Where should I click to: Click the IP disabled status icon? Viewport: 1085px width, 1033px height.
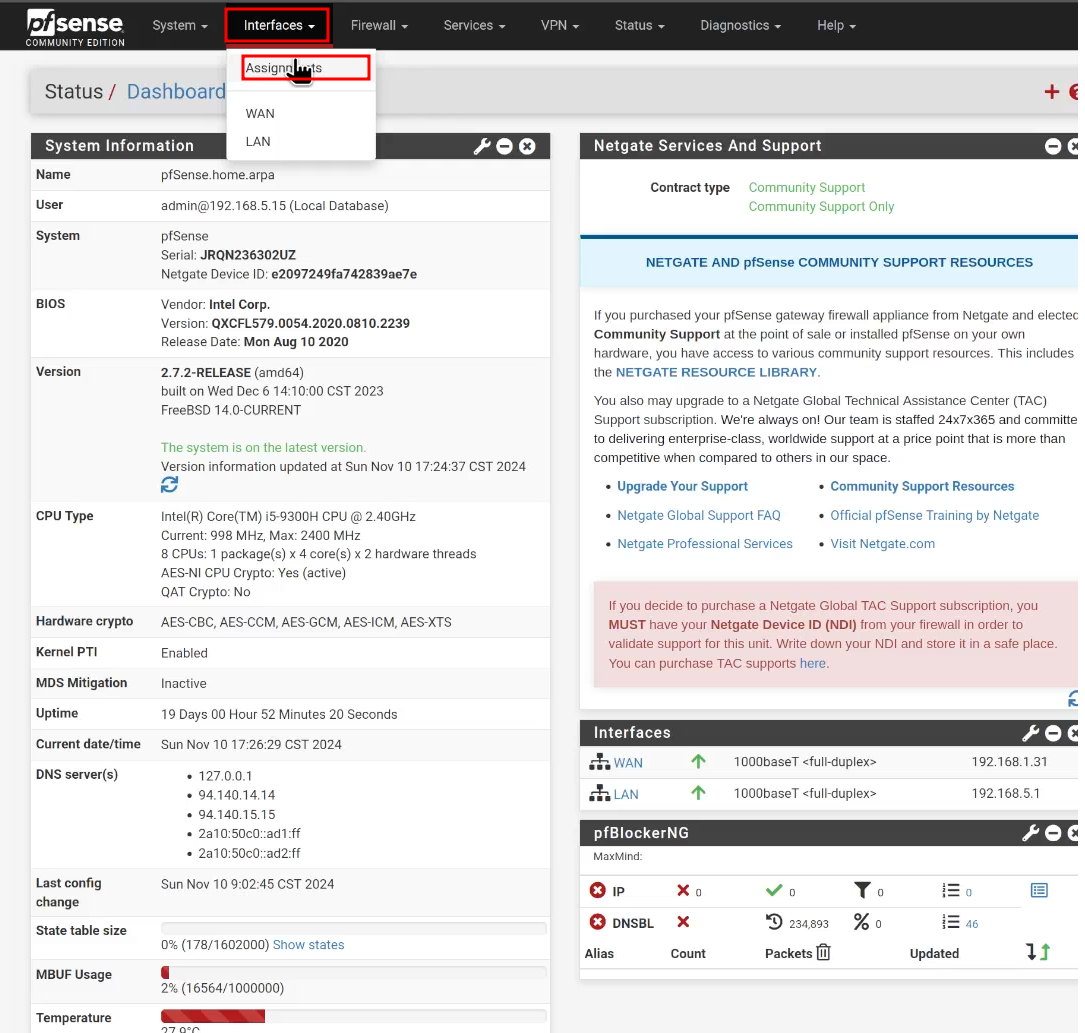[x=598, y=890]
